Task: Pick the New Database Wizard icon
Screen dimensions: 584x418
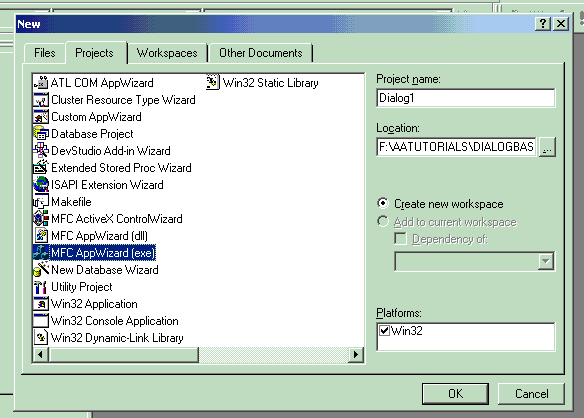Action: pyautogui.click(x=41, y=270)
